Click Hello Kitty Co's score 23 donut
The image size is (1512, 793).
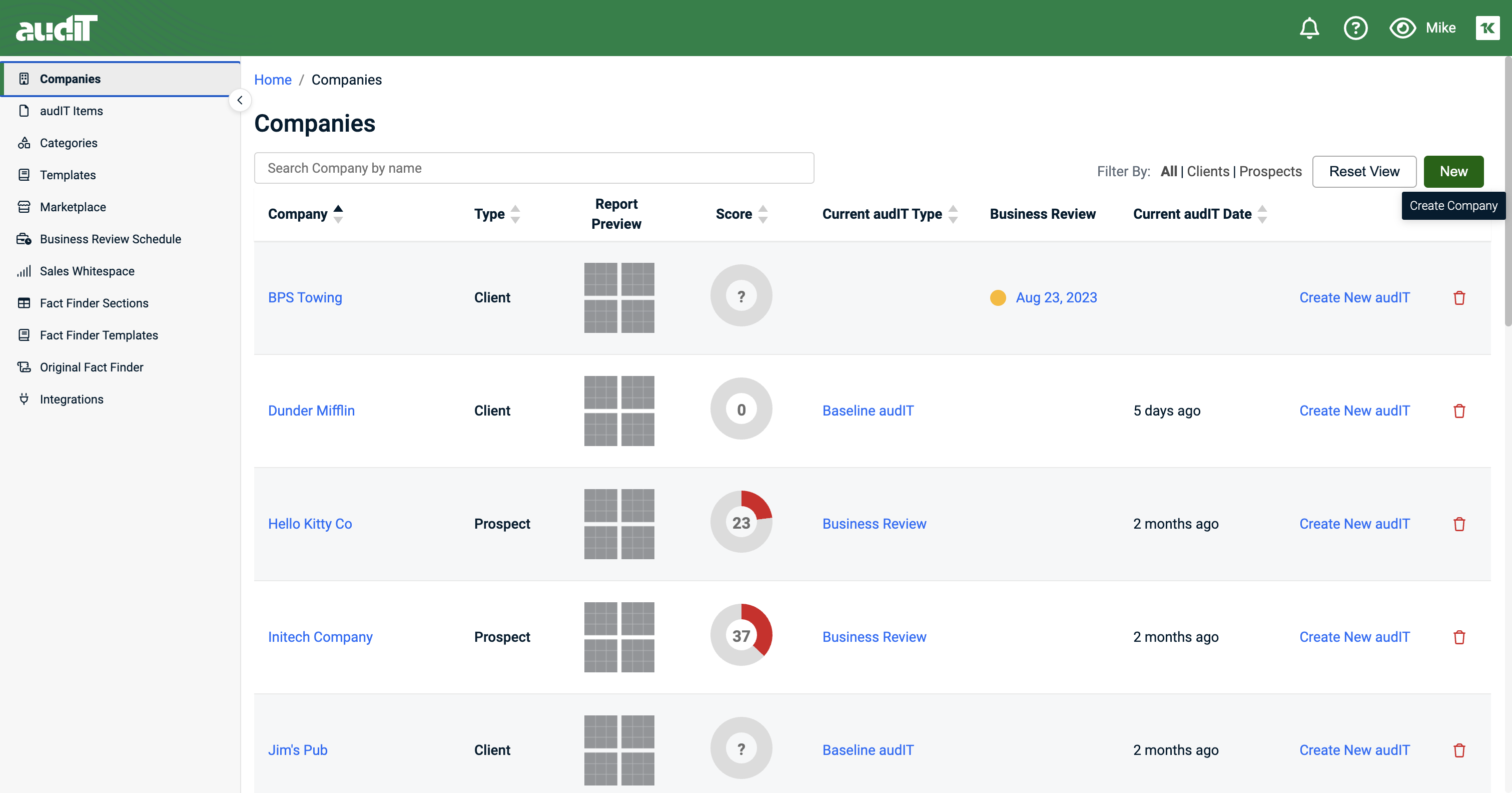[x=740, y=522]
